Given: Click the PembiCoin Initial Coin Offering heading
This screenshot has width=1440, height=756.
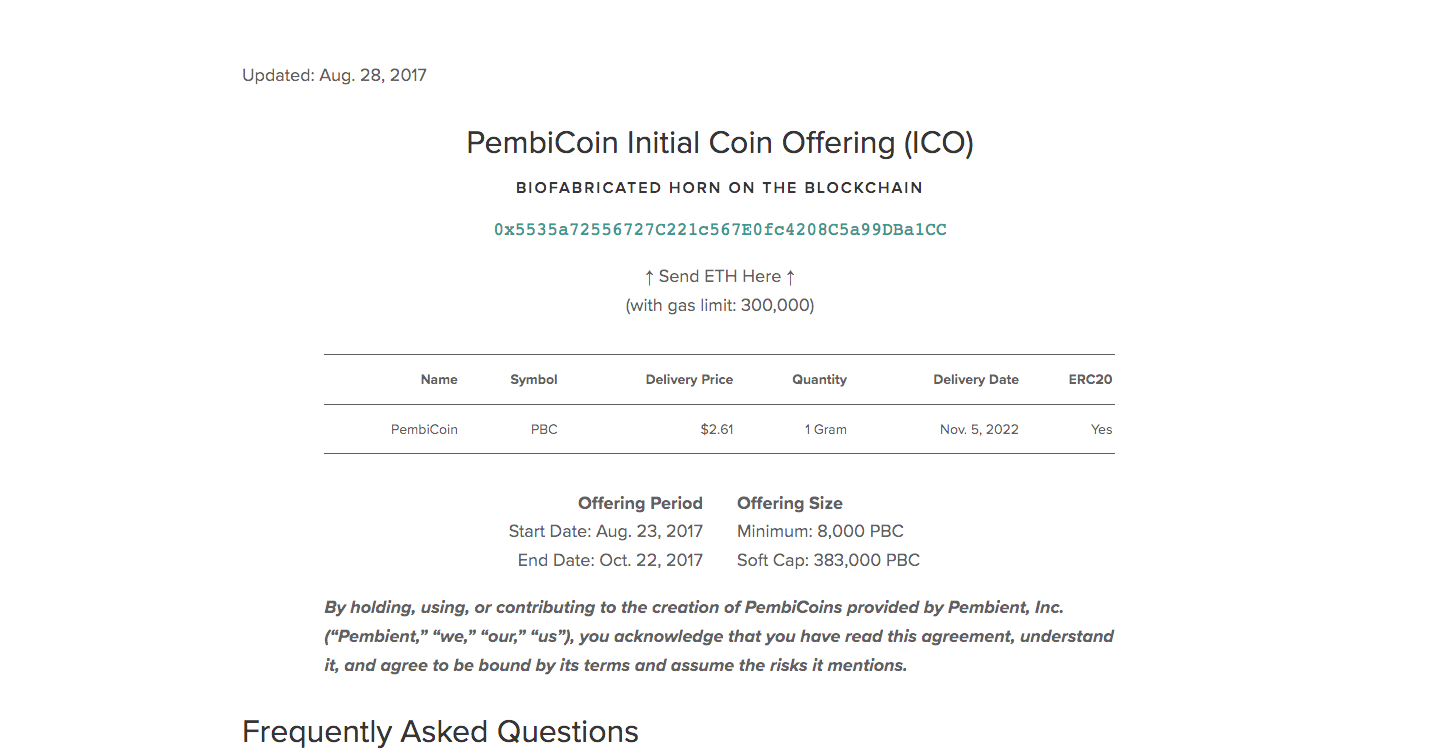Looking at the screenshot, I should pos(720,143).
